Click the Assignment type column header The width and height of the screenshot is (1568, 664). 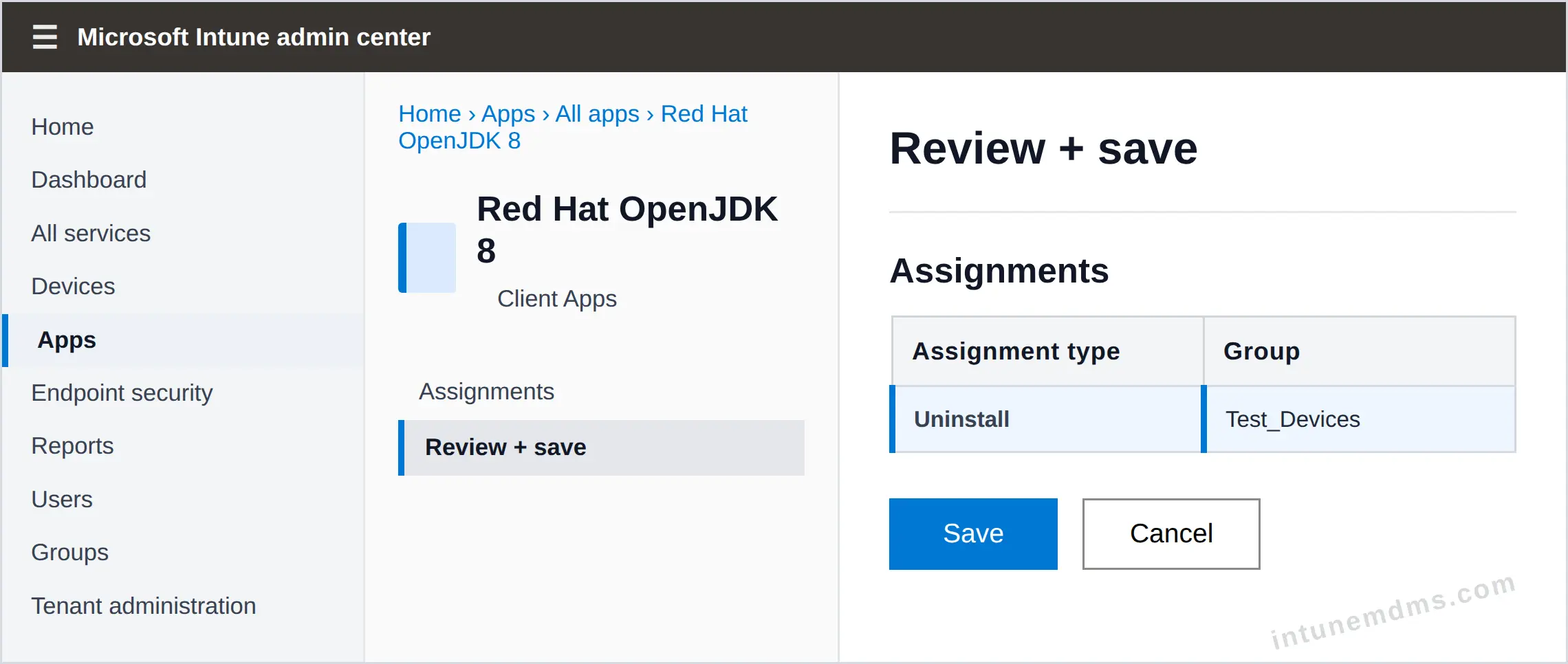(1047, 351)
